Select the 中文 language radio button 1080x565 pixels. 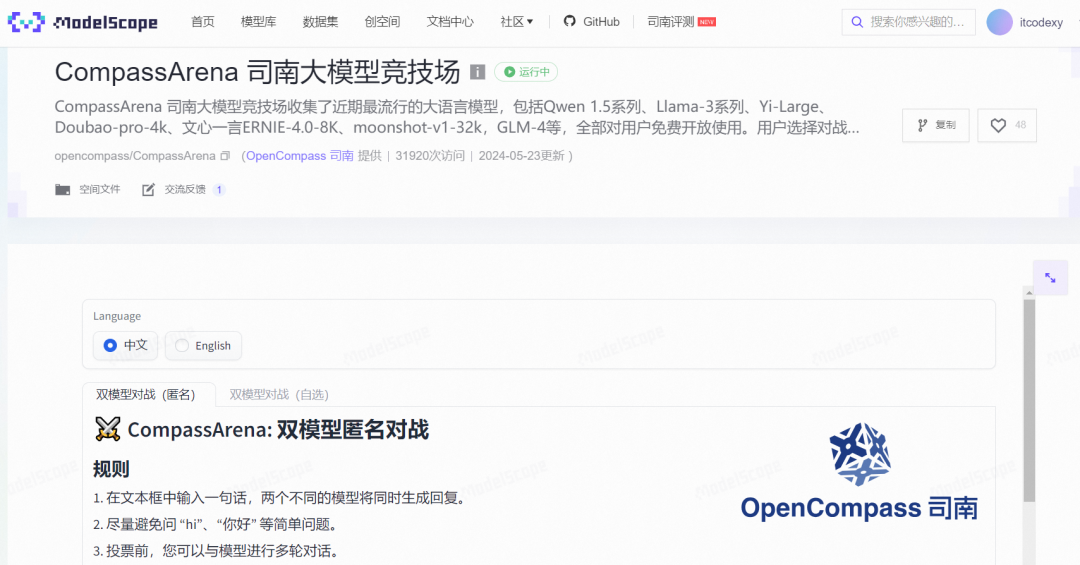pos(125,345)
